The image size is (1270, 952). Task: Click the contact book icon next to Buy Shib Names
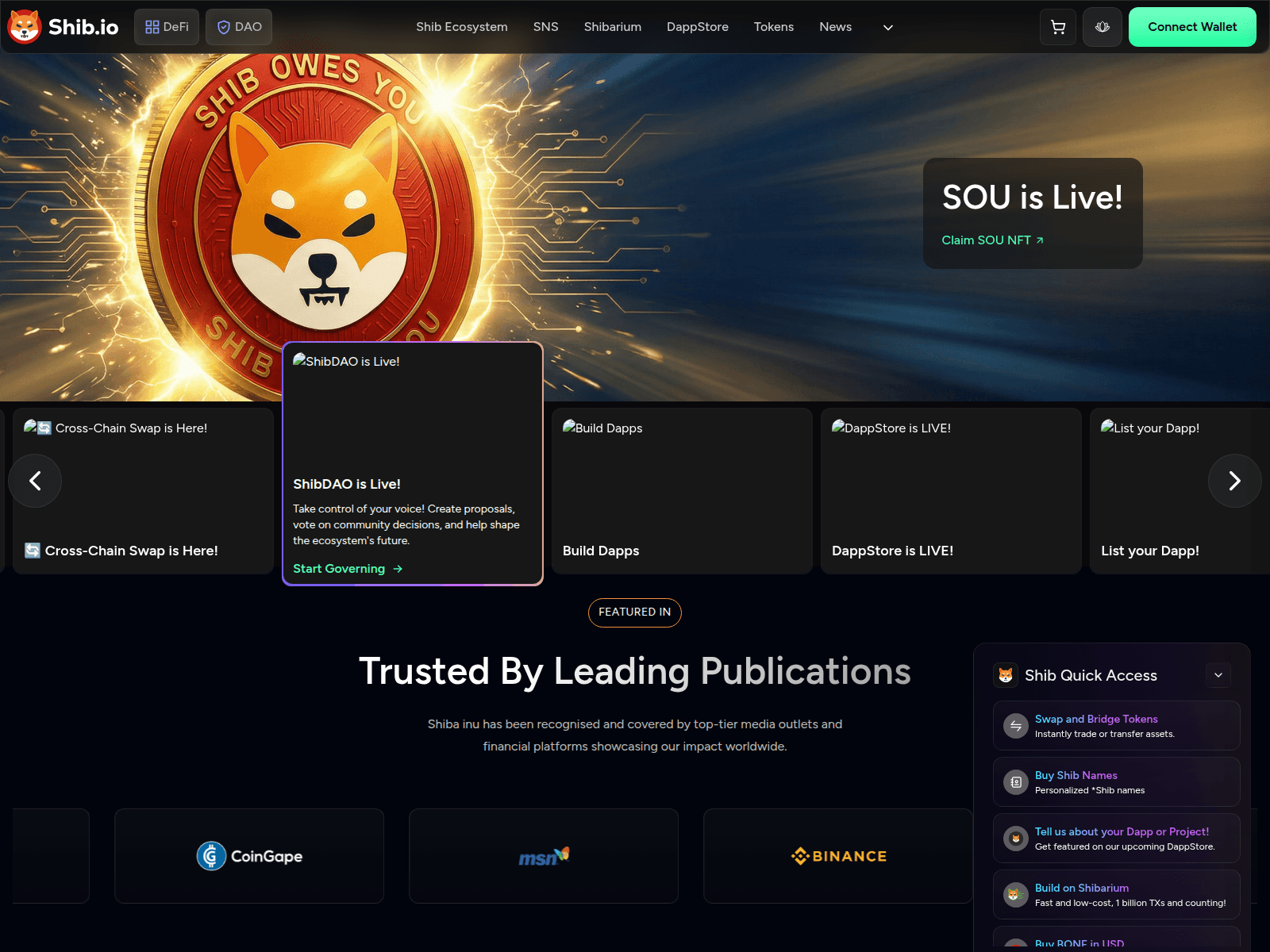tap(1015, 781)
